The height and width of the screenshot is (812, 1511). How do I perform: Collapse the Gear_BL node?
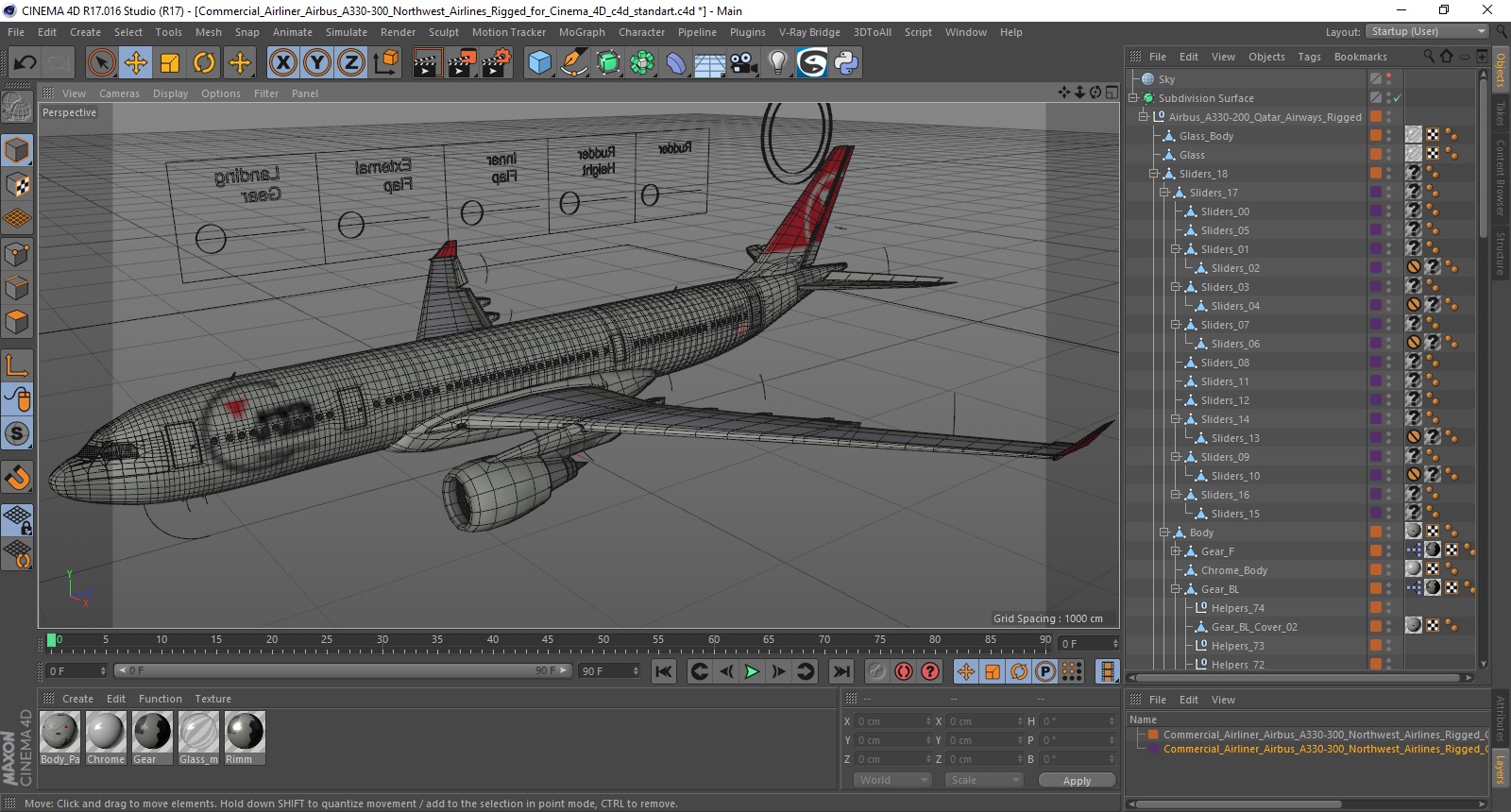(1176, 589)
